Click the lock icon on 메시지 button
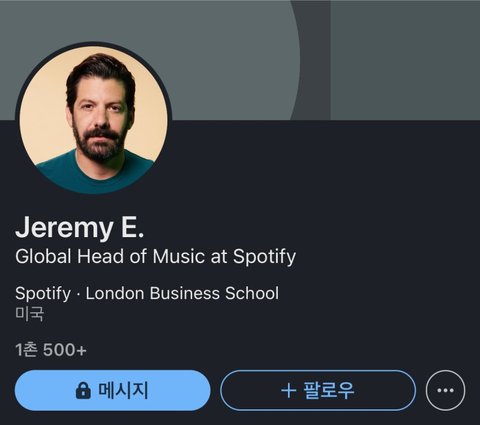Viewport: 480px width, 425px height. coord(83,391)
